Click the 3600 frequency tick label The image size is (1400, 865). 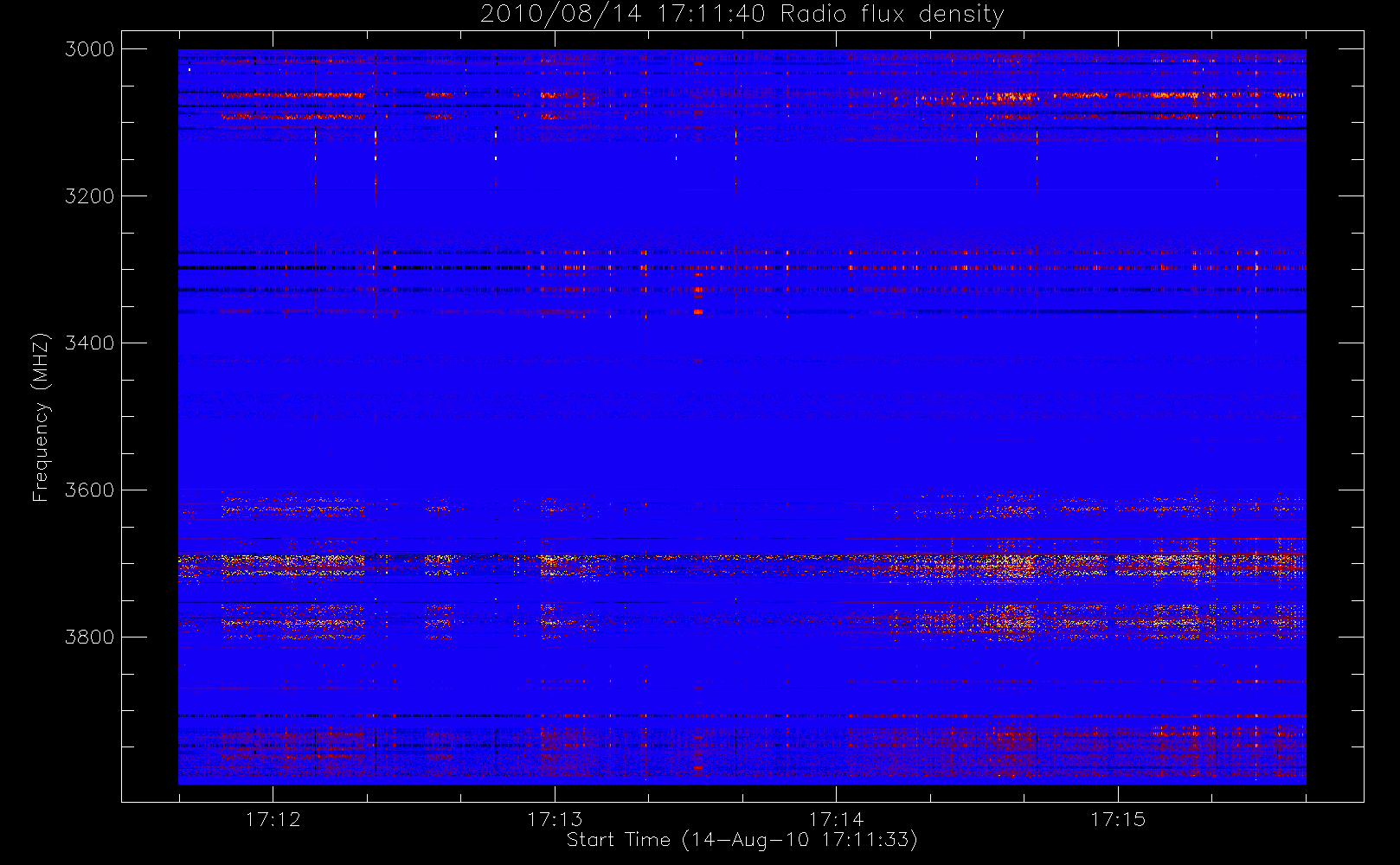pos(90,490)
